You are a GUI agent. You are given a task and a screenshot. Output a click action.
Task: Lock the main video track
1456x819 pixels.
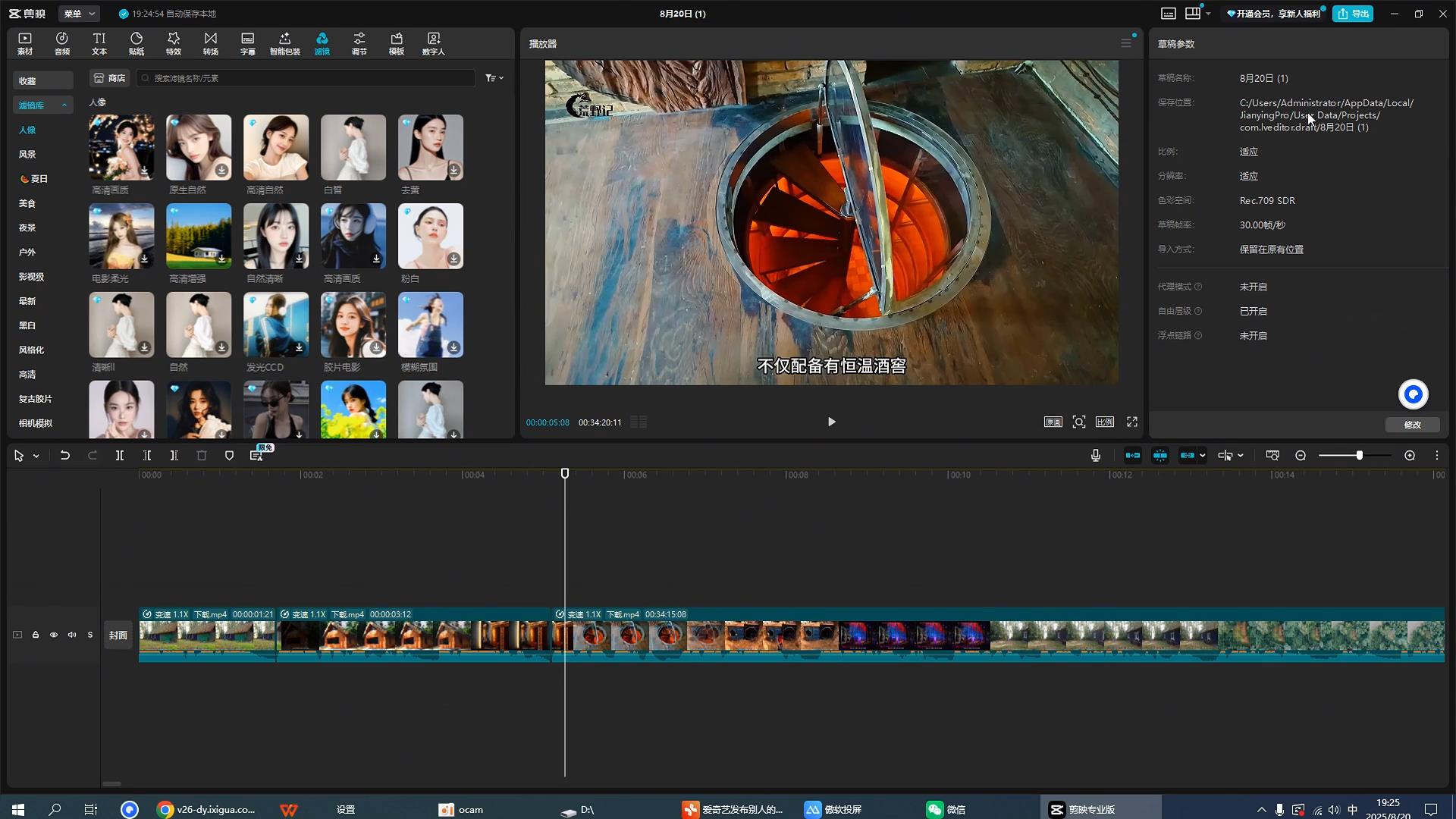36,635
